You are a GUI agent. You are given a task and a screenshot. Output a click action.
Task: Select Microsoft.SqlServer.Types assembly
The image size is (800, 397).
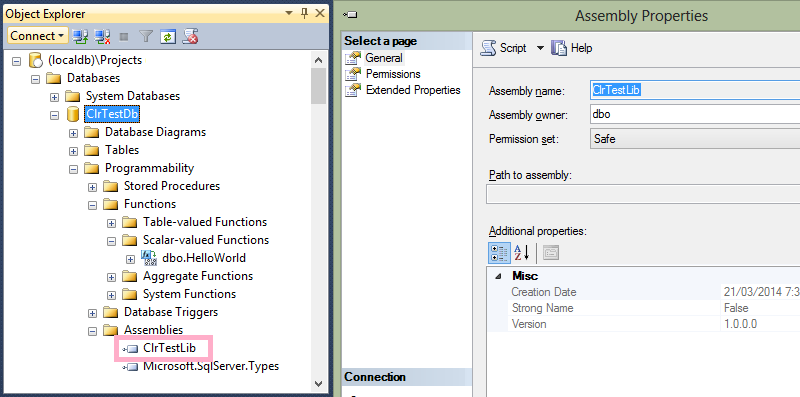pyautogui.click(x=211, y=366)
